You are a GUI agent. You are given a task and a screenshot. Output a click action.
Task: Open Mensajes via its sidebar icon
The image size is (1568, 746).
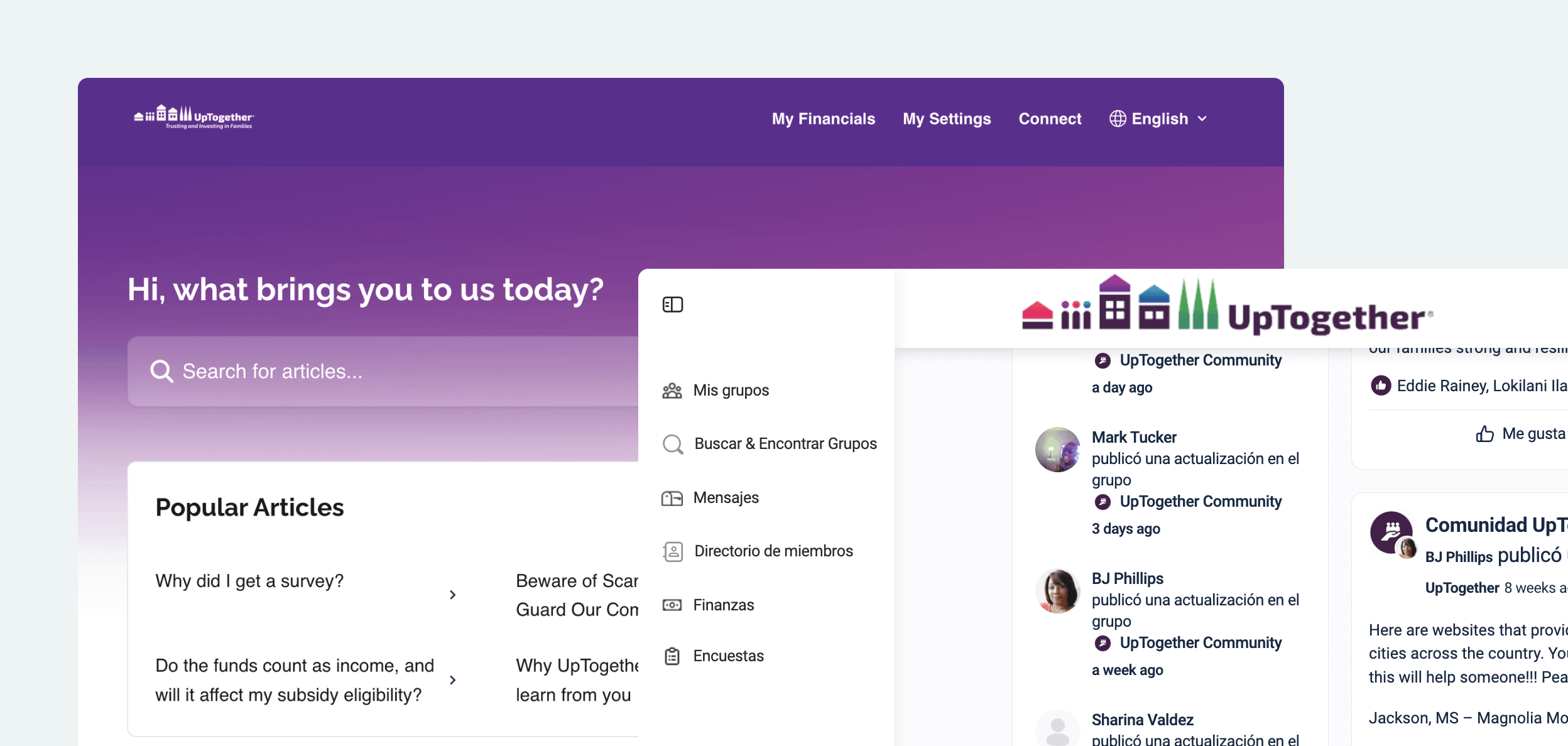click(x=673, y=497)
